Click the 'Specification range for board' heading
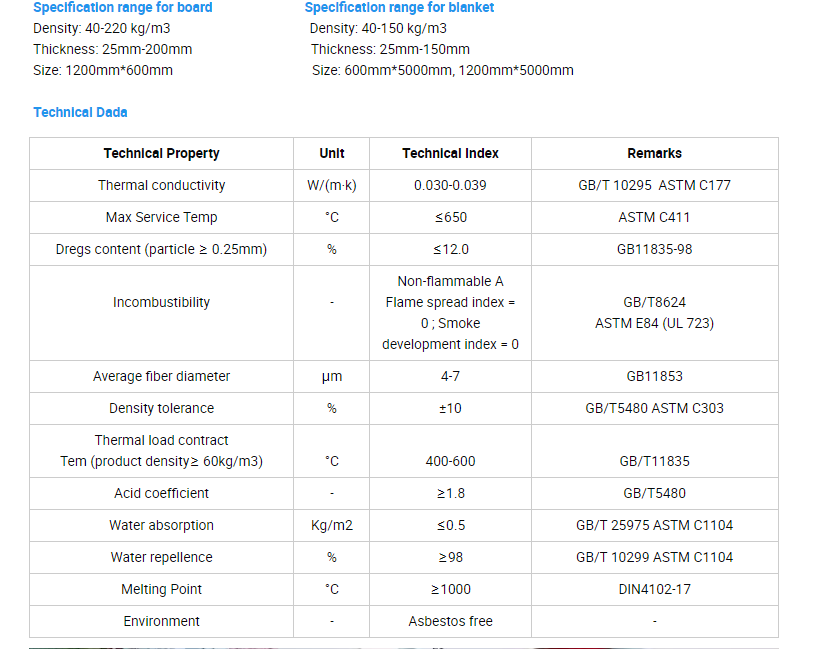829x649 pixels. 123,7
